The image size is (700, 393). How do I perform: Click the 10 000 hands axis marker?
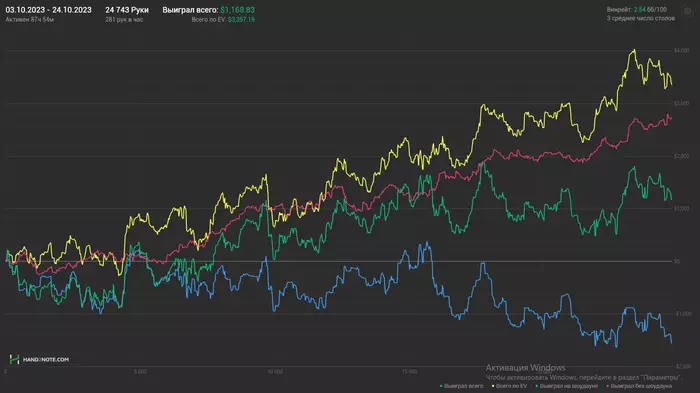[x=275, y=372]
